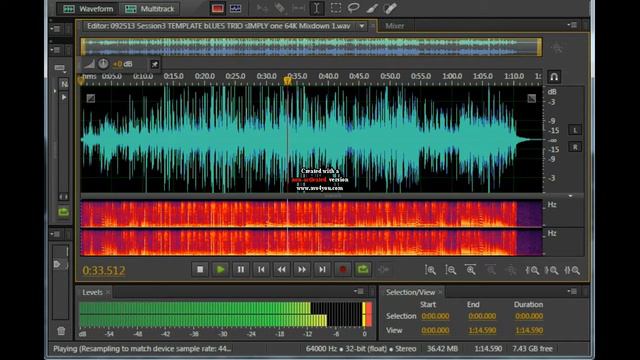Screen dimensions: 640x360
Task: Select the Time Selection tool
Action: click(x=317, y=8)
